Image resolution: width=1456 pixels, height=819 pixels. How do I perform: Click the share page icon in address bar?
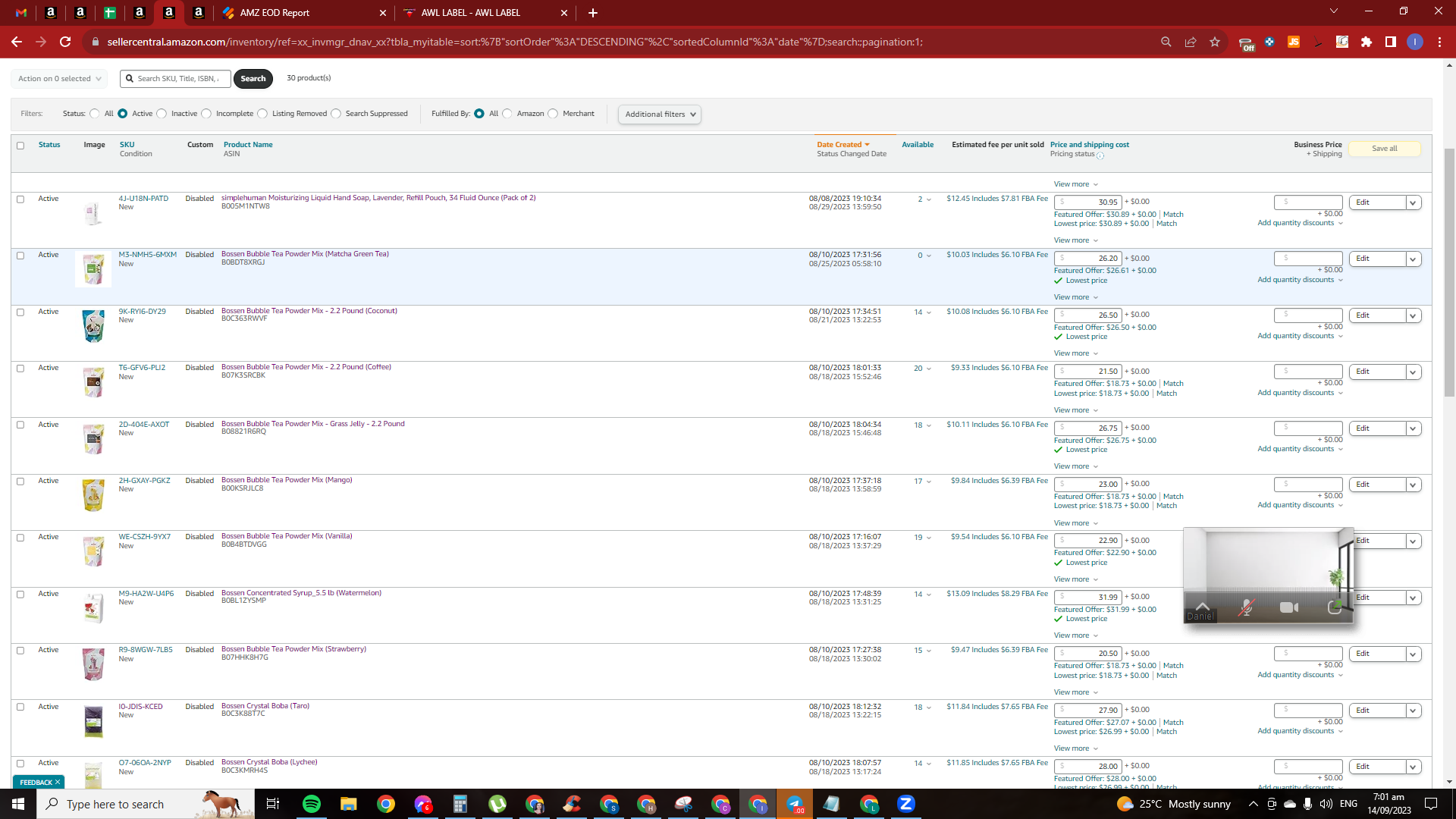(1191, 42)
